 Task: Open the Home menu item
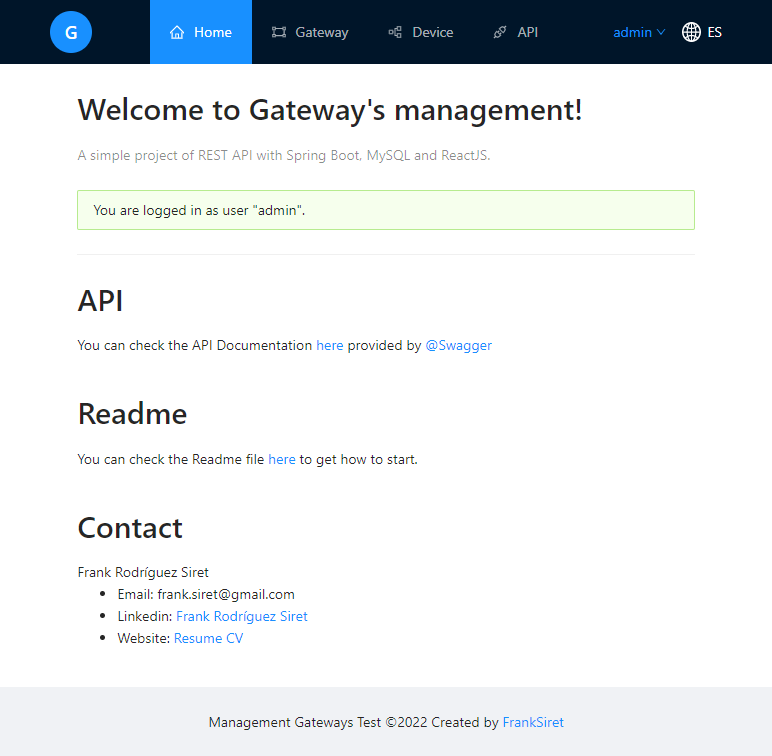tap(201, 32)
